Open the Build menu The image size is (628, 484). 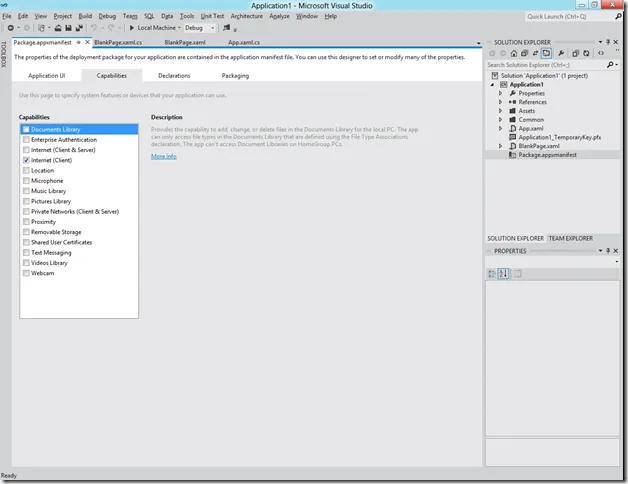[85, 16]
